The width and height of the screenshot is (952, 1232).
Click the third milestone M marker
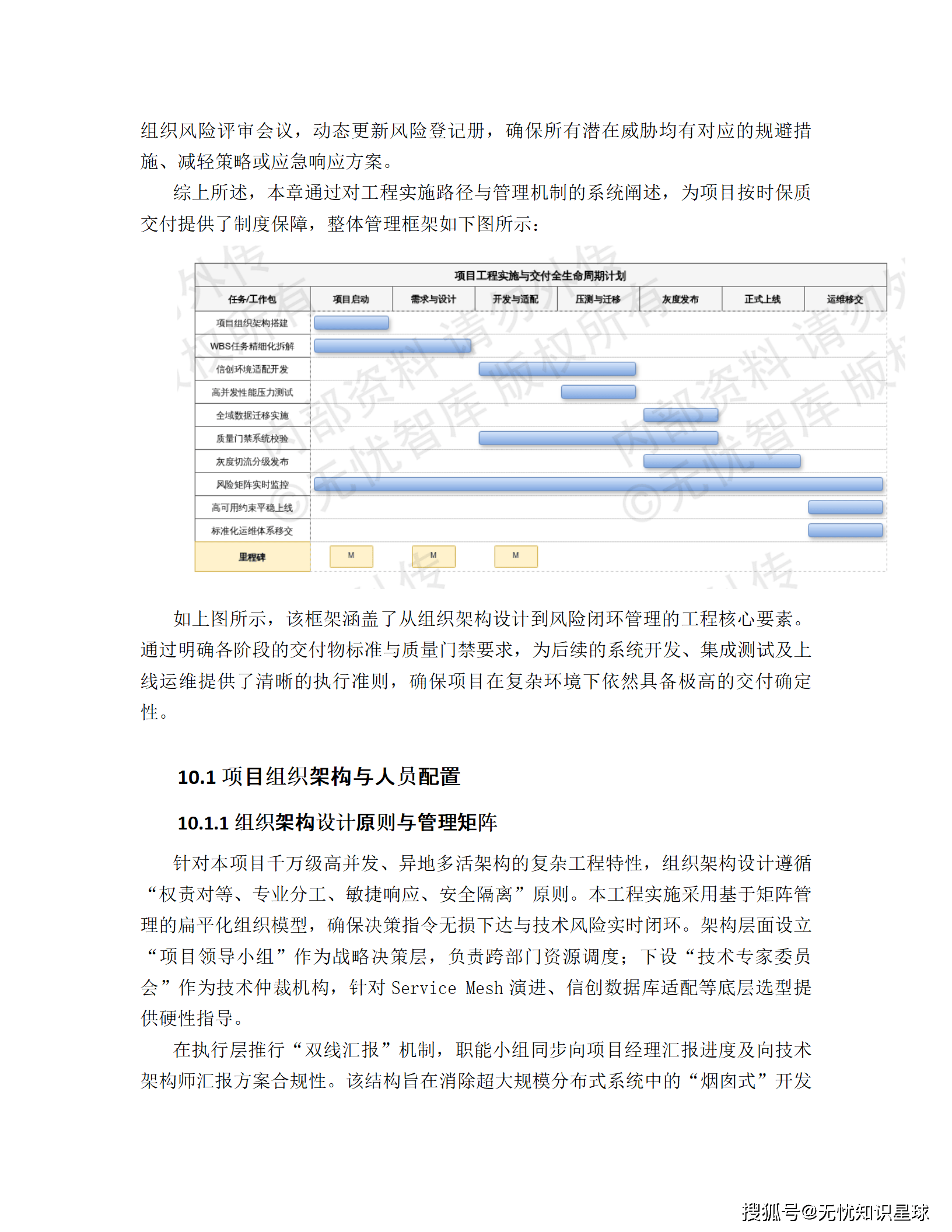pyautogui.click(x=515, y=556)
